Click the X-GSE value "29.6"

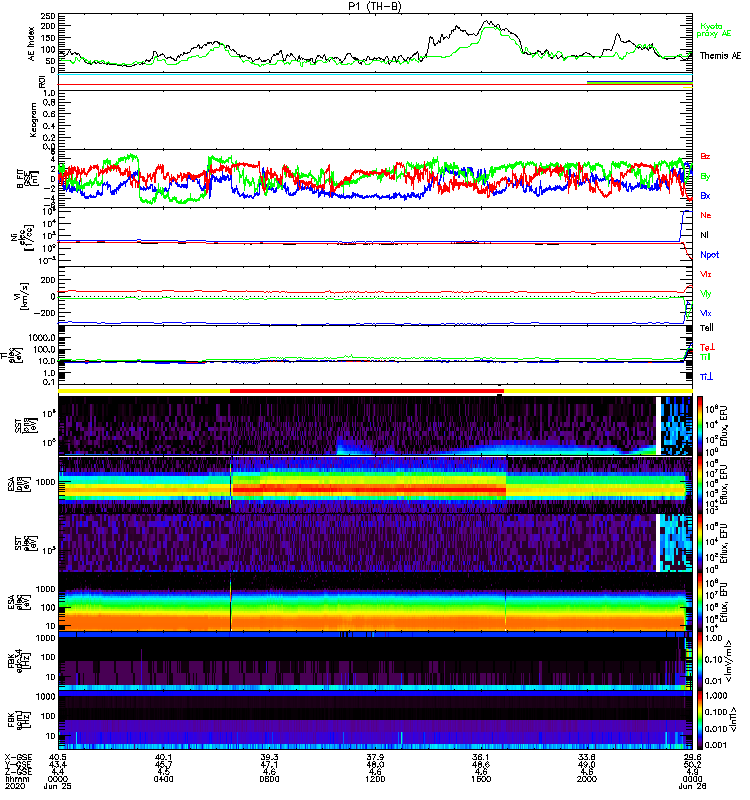[692, 758]
